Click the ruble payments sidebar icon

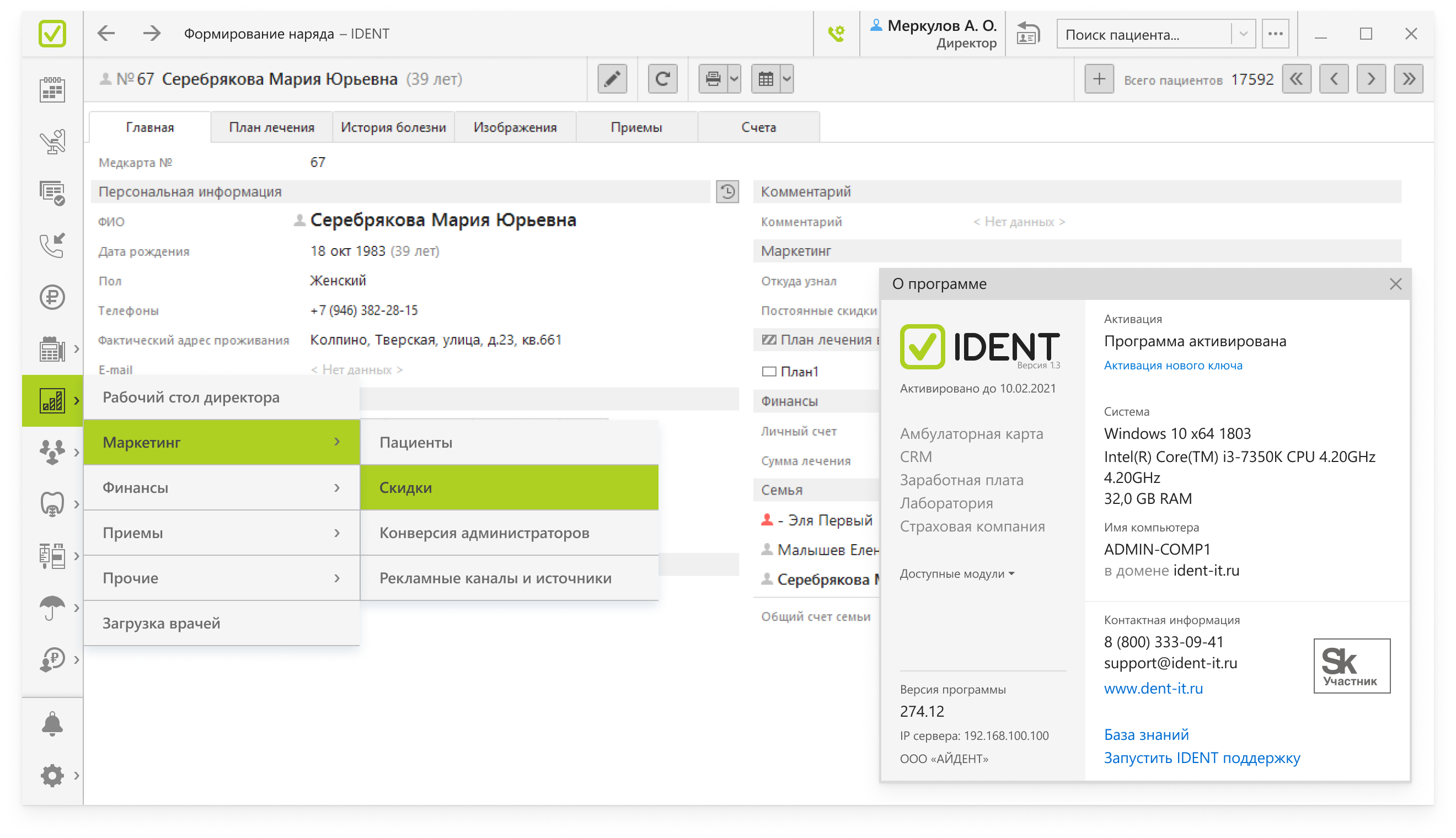coord(52,298)
